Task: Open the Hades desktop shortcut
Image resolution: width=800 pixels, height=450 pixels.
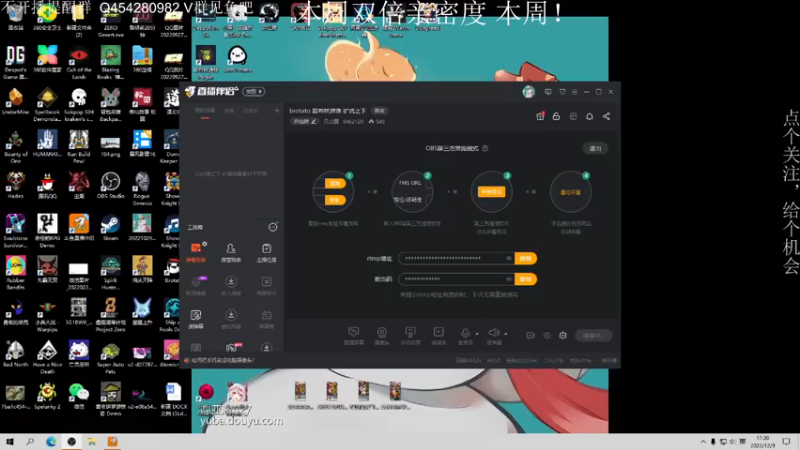Action: 15,185
